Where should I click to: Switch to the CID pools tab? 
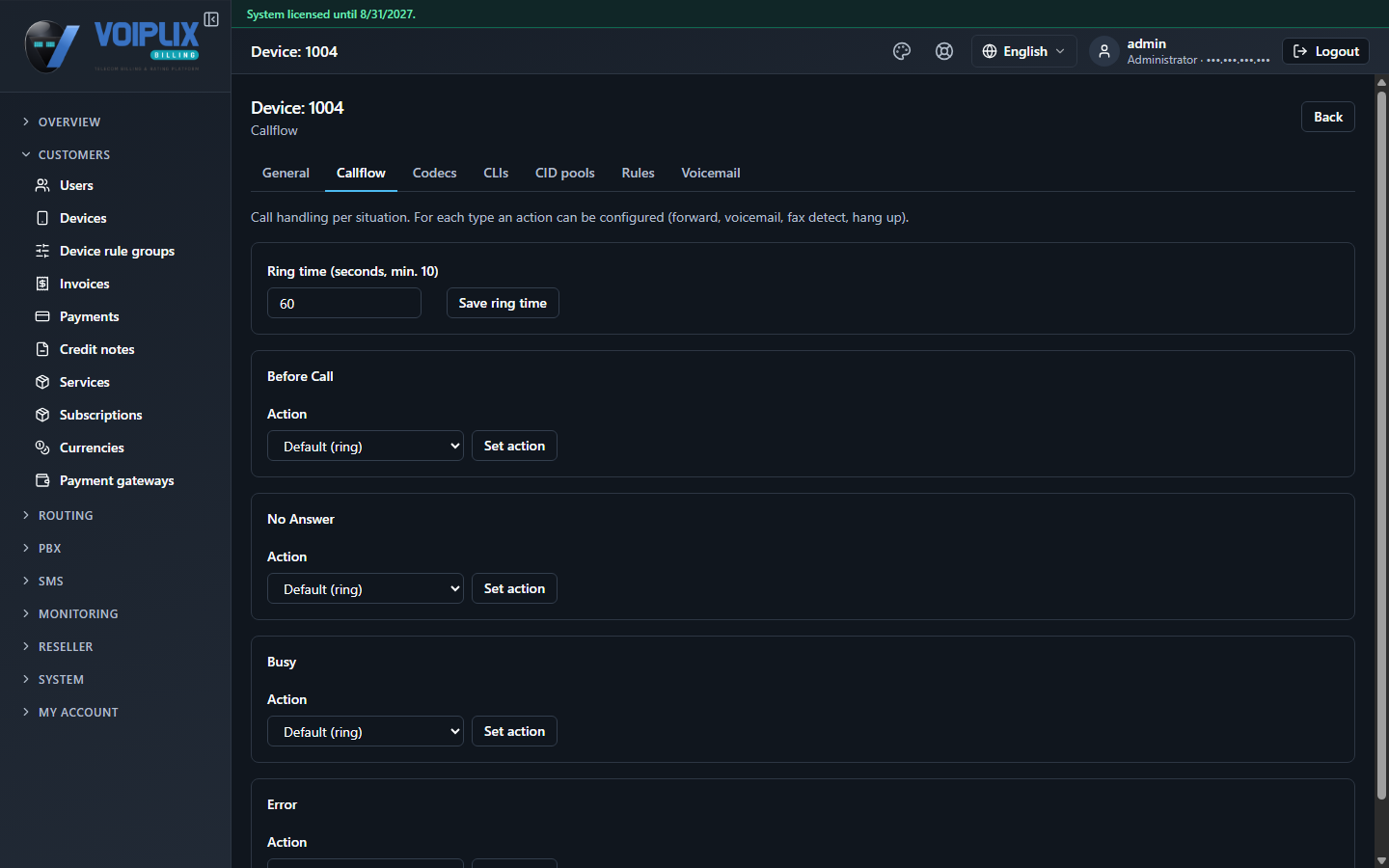(x=565, y=173)
